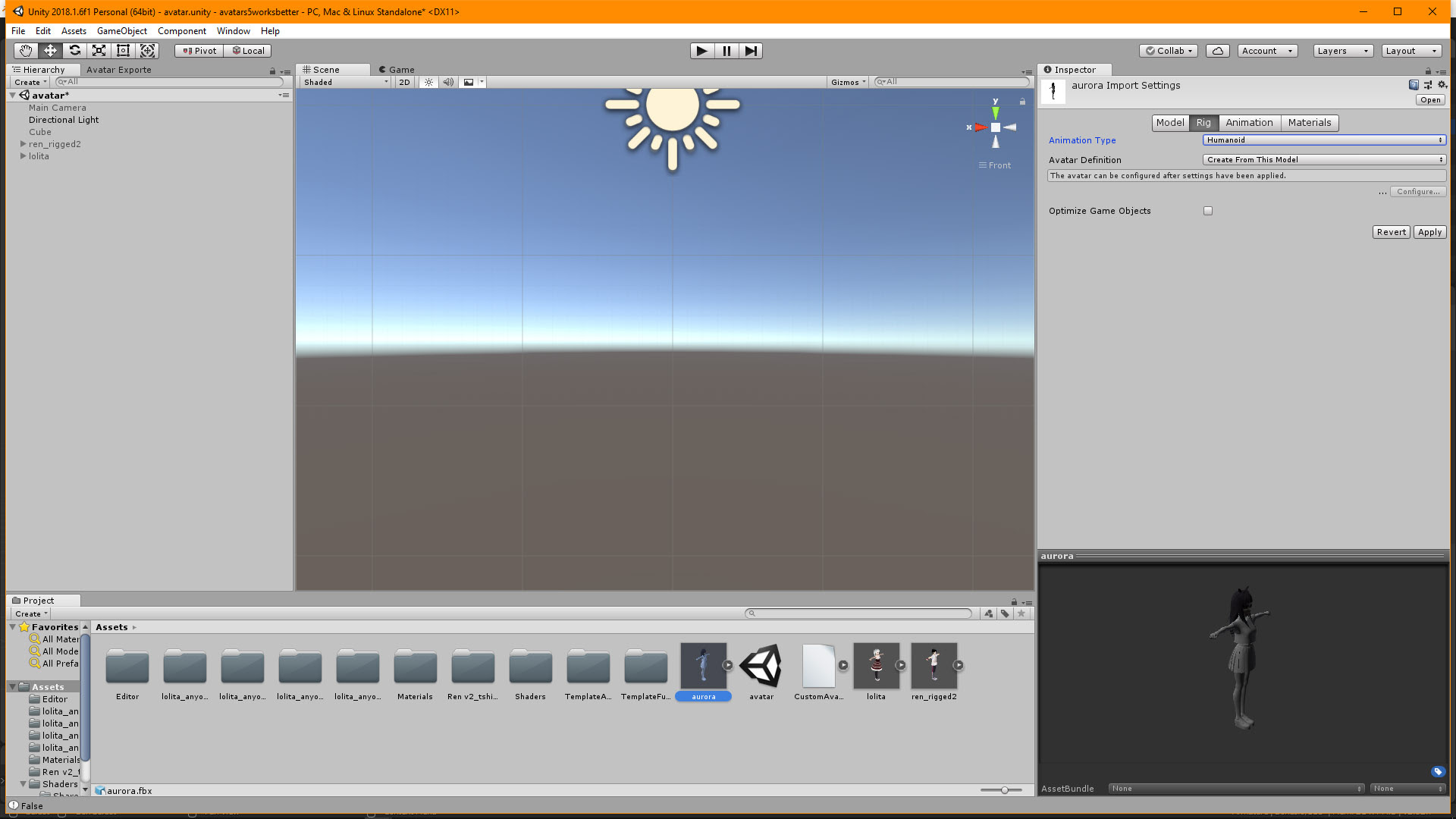Open the cloud Services panel icon

(x=1218, y=51)
